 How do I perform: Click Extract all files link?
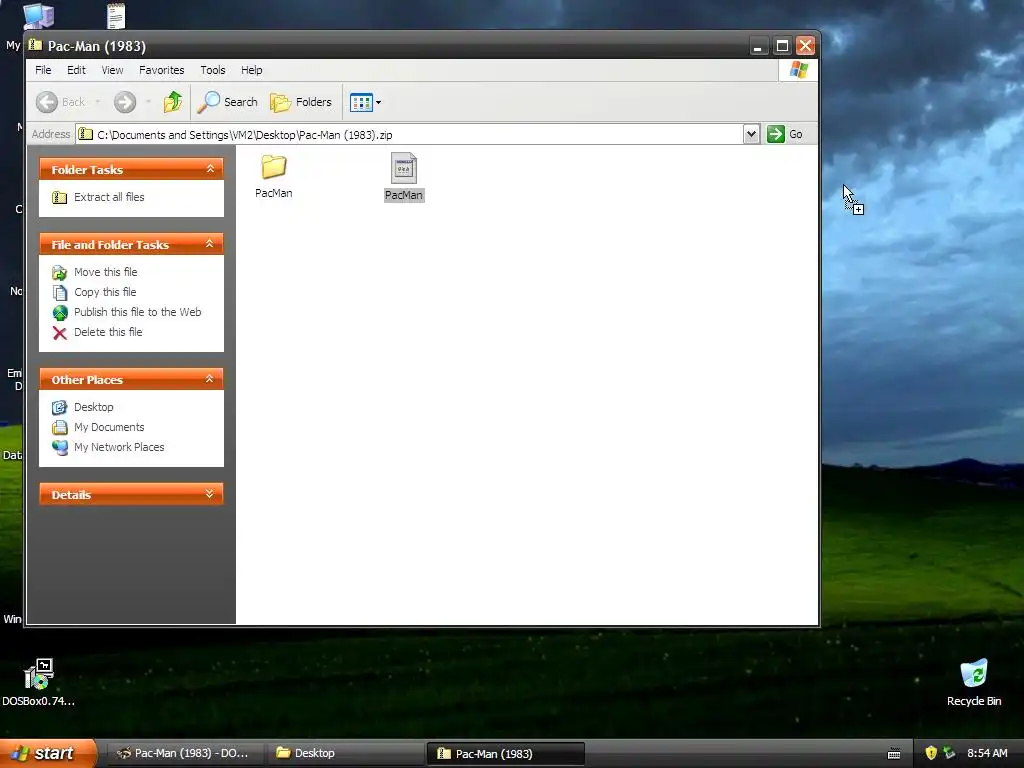pyautogui.click(x=109, y=197)
